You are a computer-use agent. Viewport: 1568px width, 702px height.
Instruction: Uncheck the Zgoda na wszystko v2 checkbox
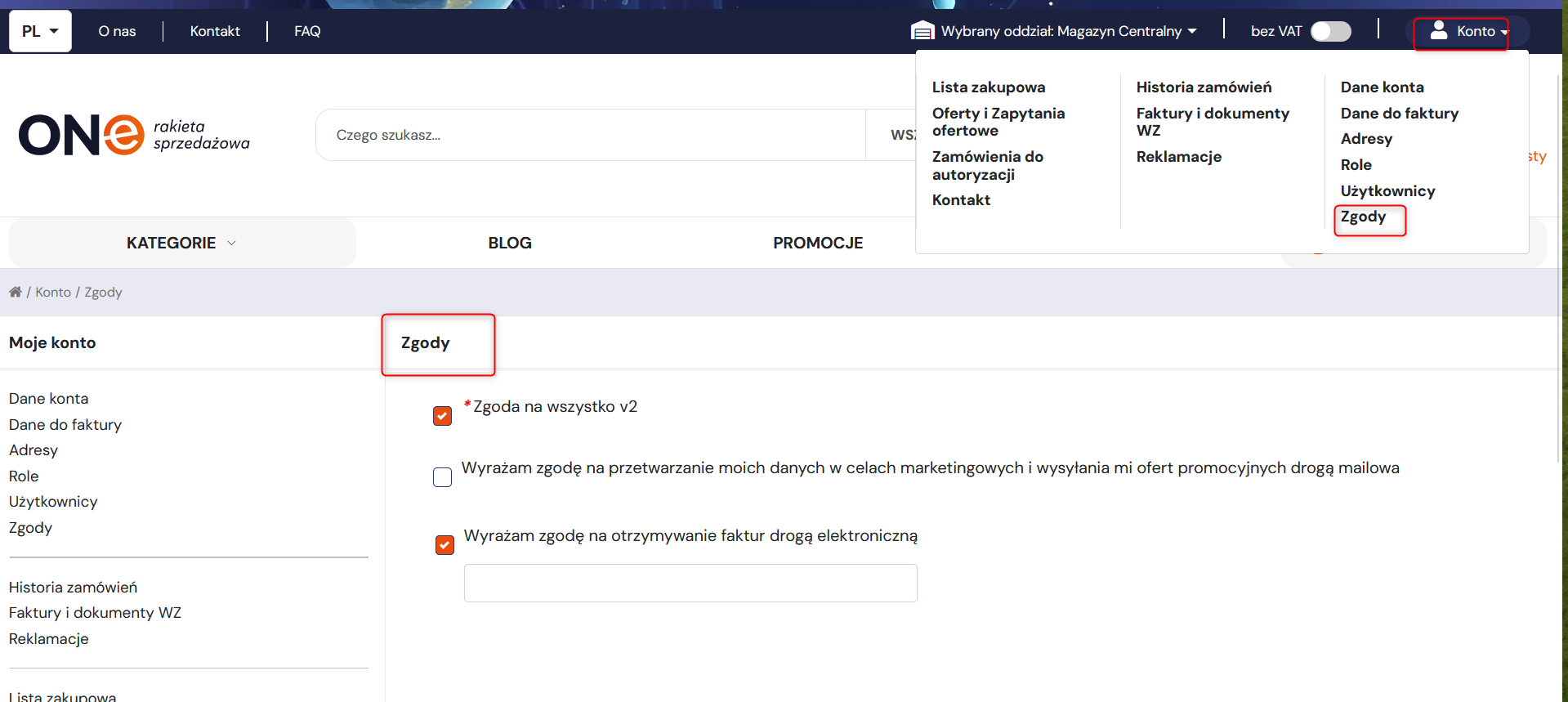(442, 416)
